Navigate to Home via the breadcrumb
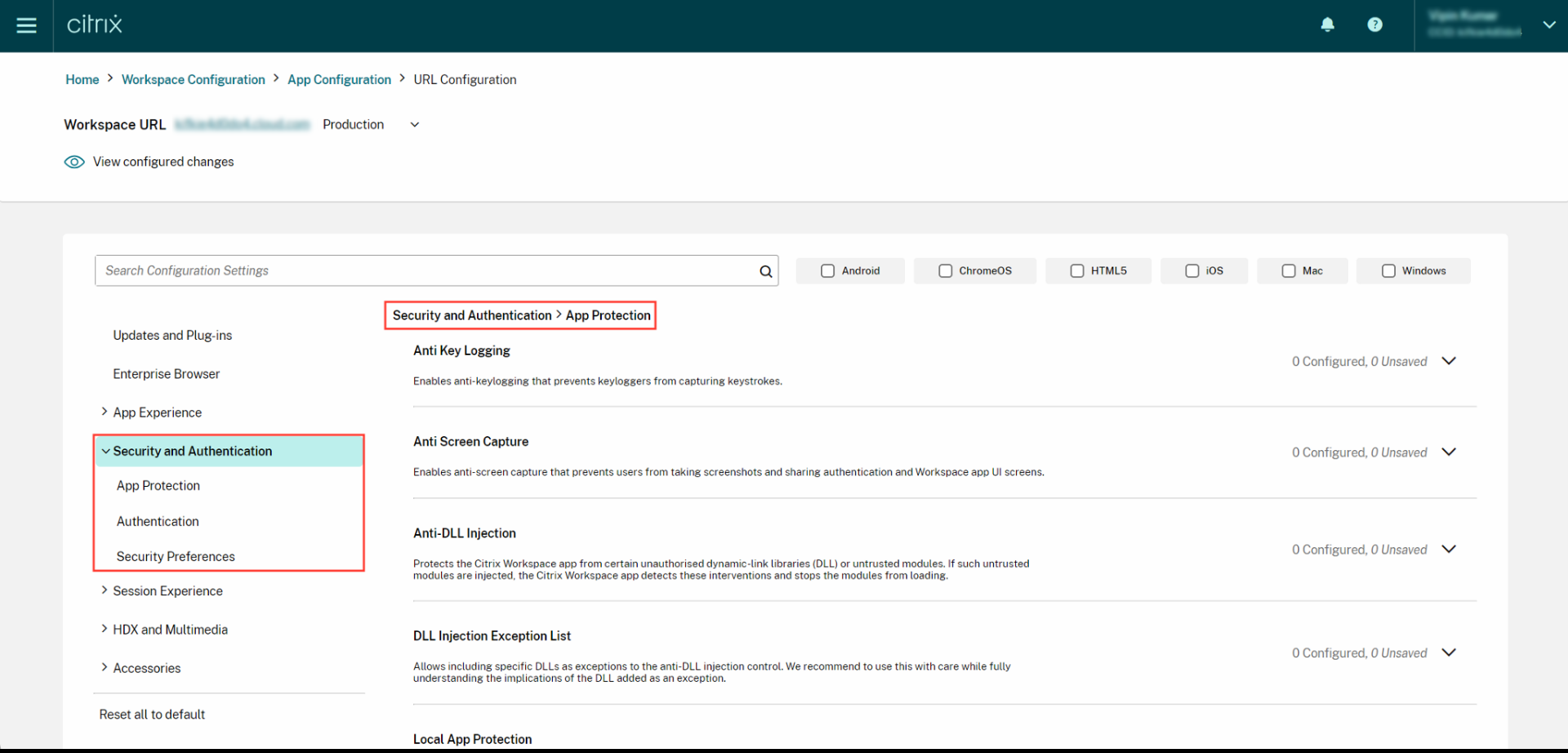Image resolution: width=1568 pixels, height=753 pixels. tap(82, 79)
